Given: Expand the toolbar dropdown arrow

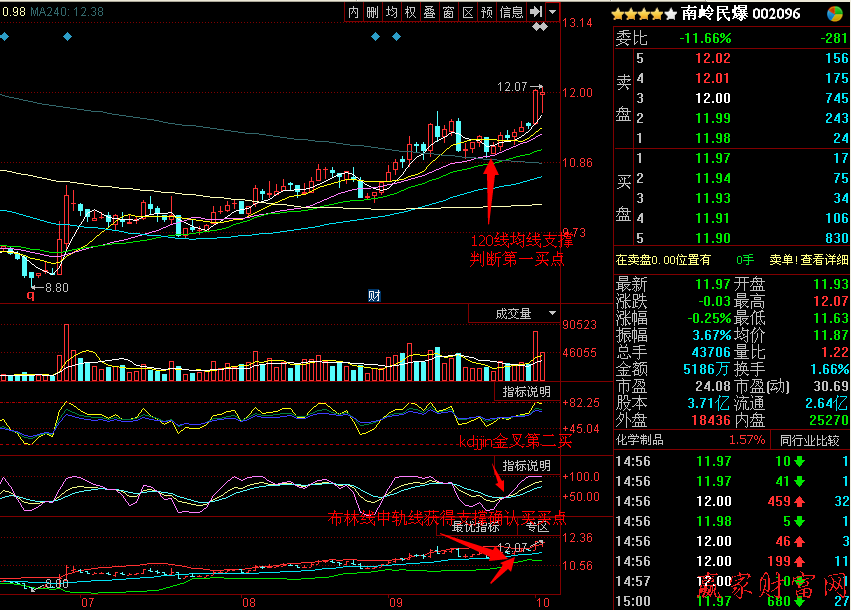Looking at the screenshot, I should (x=552, y=12).
